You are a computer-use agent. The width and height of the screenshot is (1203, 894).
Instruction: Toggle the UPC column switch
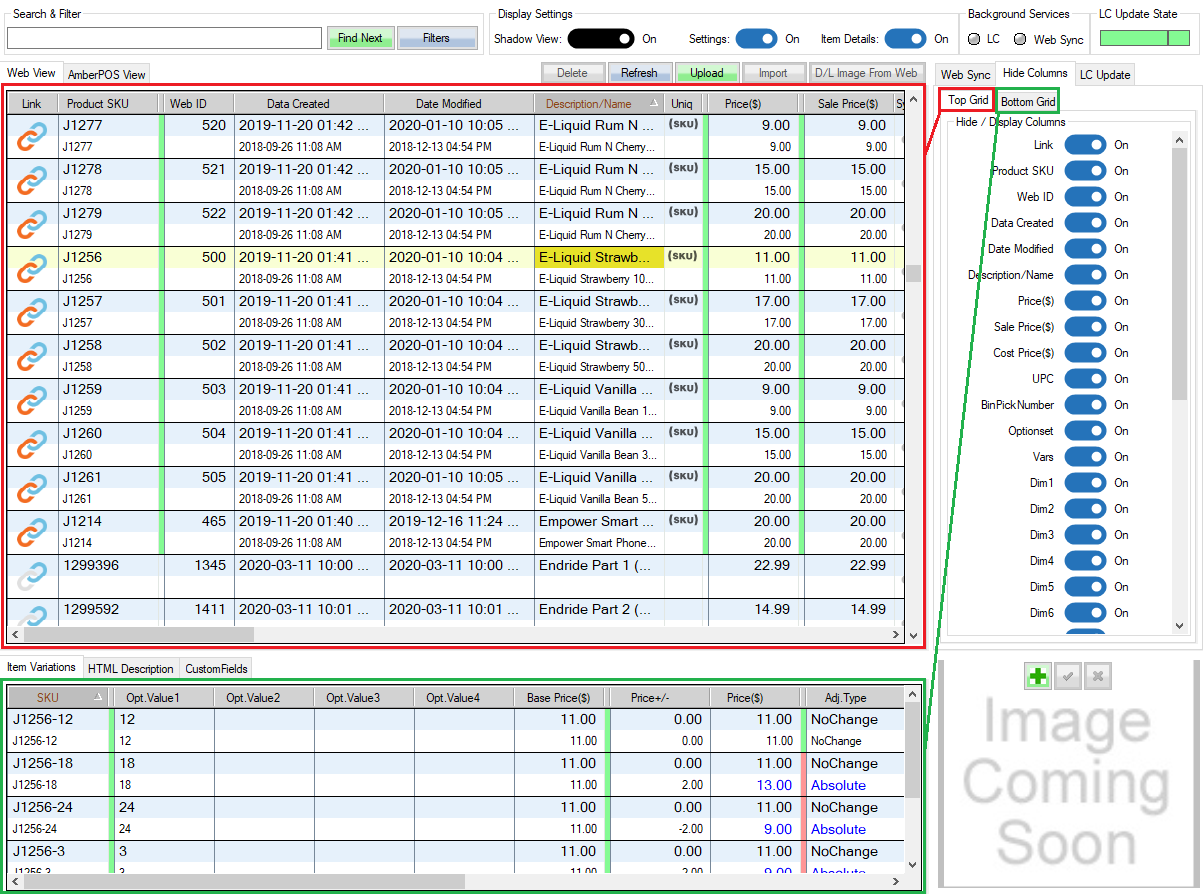point(1085,379)
